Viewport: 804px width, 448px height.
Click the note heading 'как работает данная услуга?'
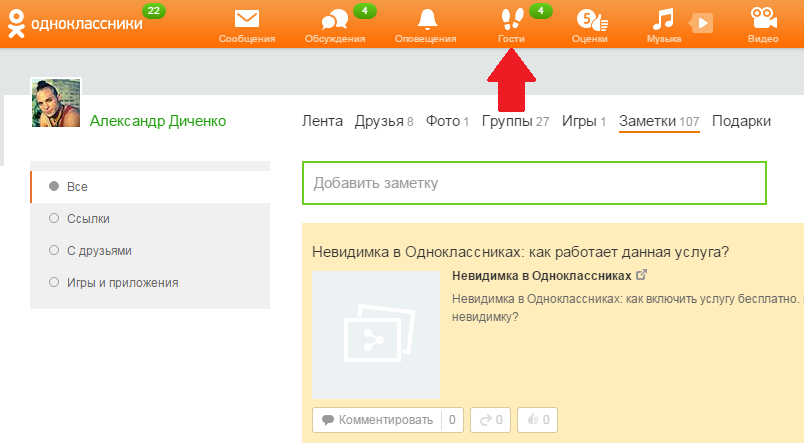(x=629, y=252)
